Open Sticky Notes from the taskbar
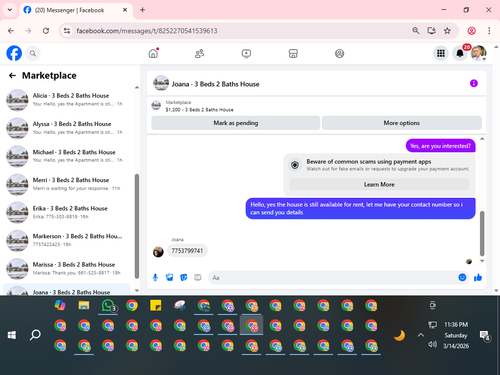 (x=156, y=305)
